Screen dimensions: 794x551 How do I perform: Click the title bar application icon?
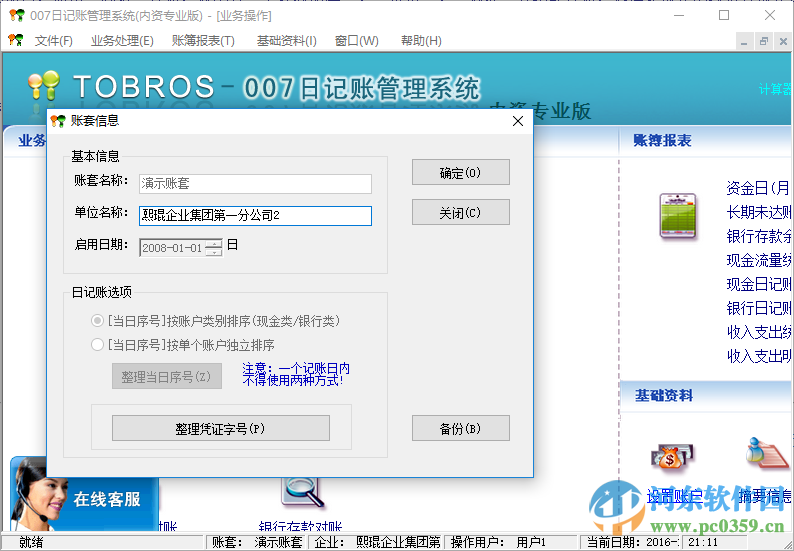click(x=17, y=16)
